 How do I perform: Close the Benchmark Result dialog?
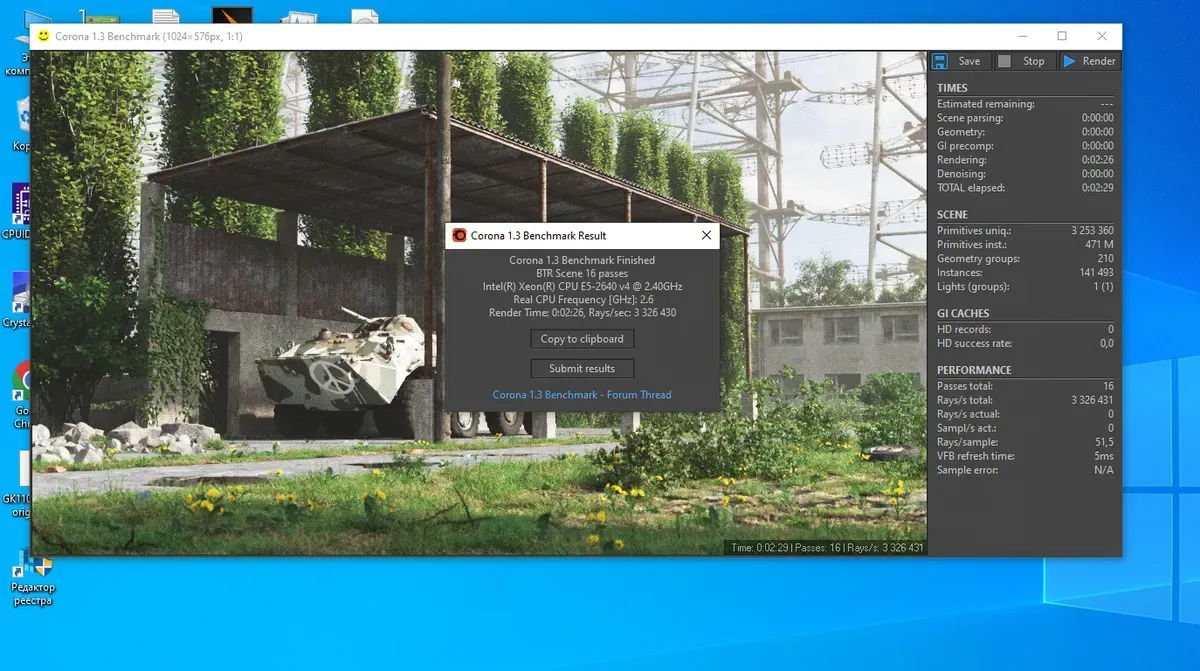pos(706,236)
